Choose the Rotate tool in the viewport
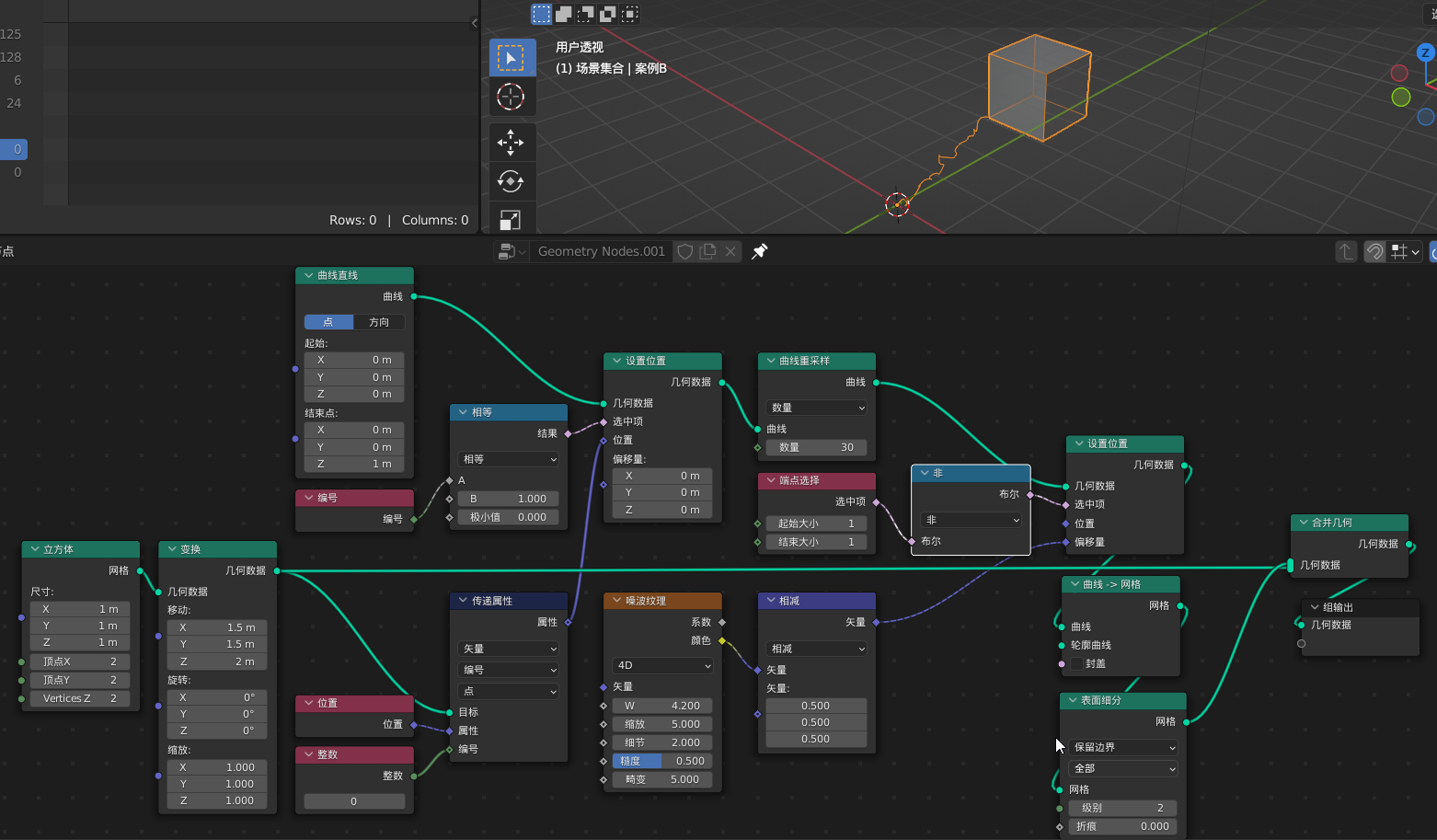Viewport: 1437px width, 840px height. coord(511,181)
